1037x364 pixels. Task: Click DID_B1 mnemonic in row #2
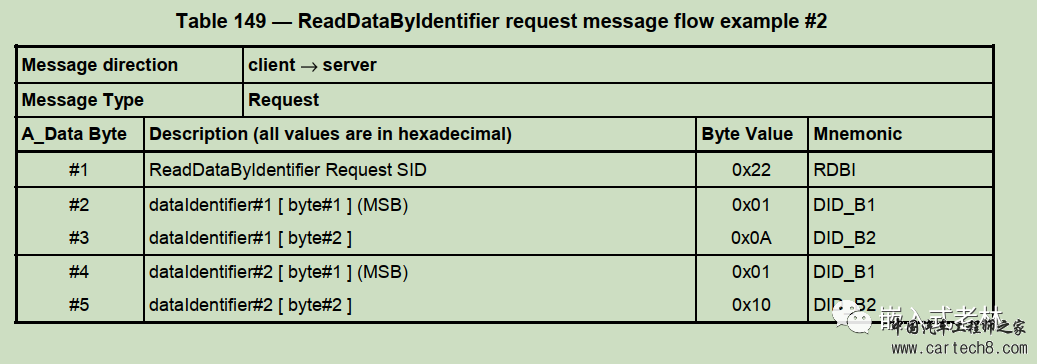tap(845, 205)
